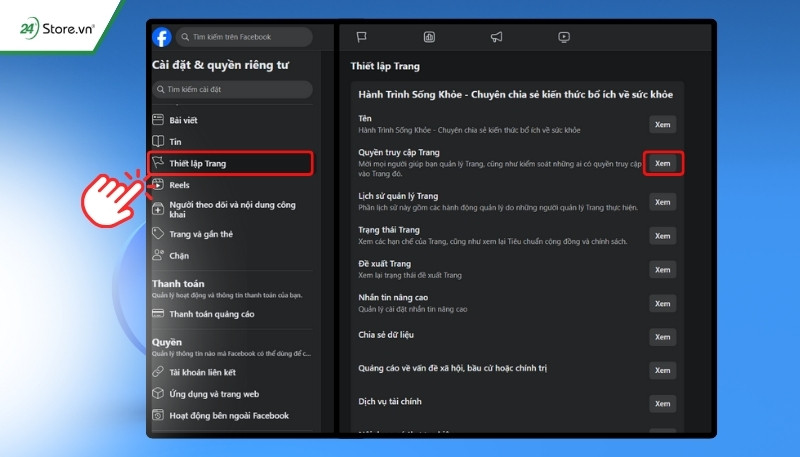
Task: Open the video play icon in top bar
Action: click(x=564, y=37)
